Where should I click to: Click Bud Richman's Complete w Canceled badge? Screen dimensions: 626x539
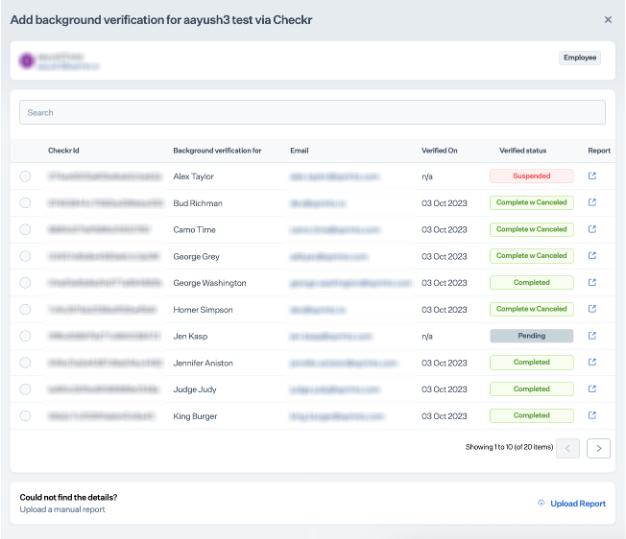coord(531,202)
